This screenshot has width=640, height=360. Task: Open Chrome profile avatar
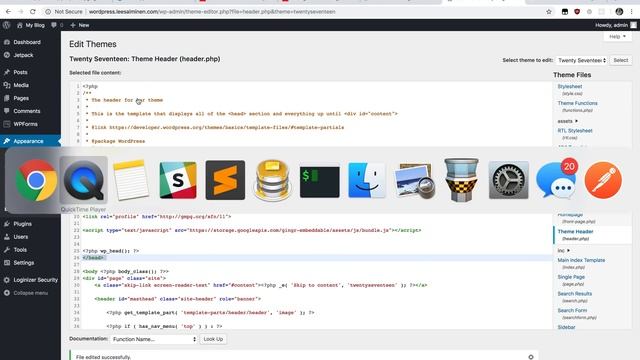pyautogui.click(x=619, y=12)
